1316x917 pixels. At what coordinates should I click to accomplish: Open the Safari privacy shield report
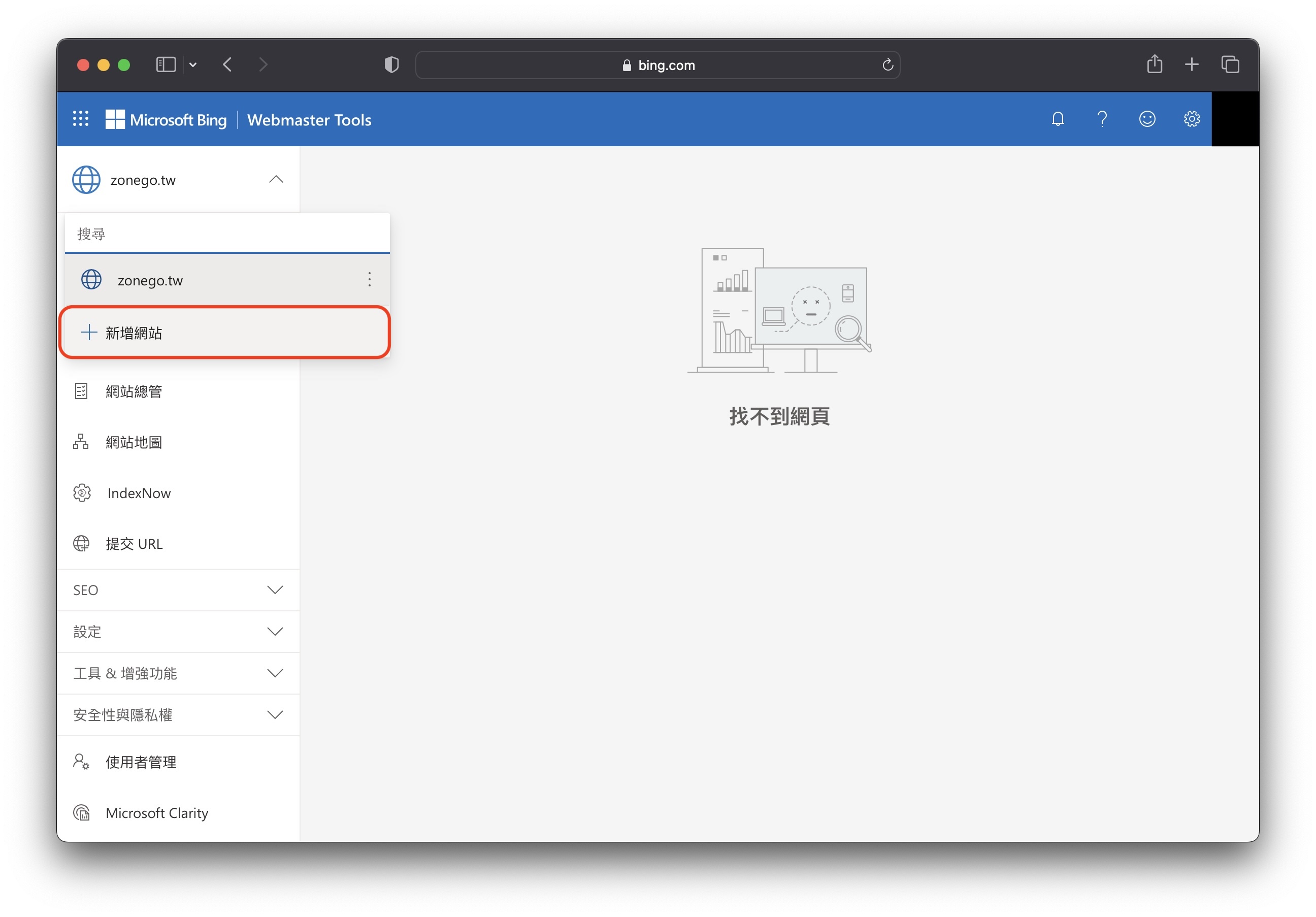coord(391,65)
